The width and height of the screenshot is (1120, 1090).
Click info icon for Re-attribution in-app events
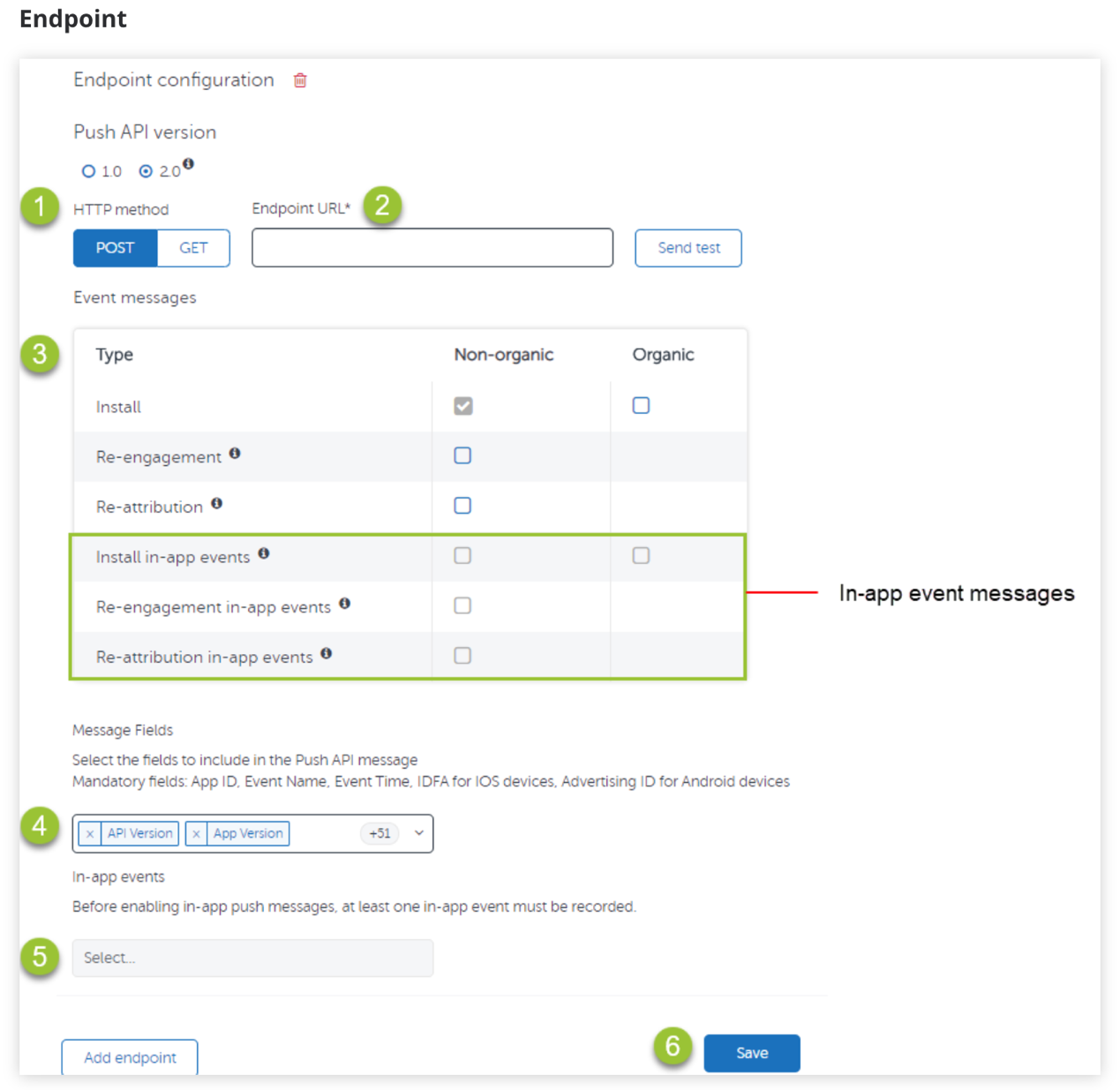[x=326, y=651]
